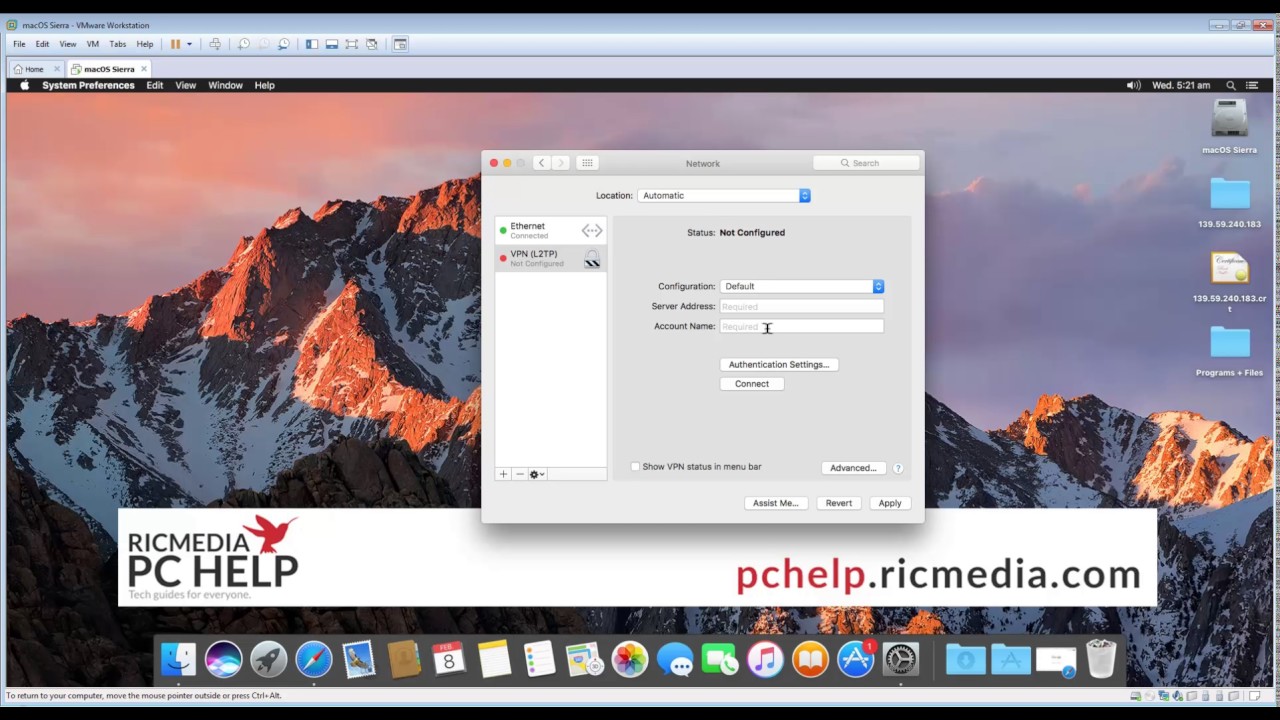Open Notes icon in Dock

(x=494, y=660)
